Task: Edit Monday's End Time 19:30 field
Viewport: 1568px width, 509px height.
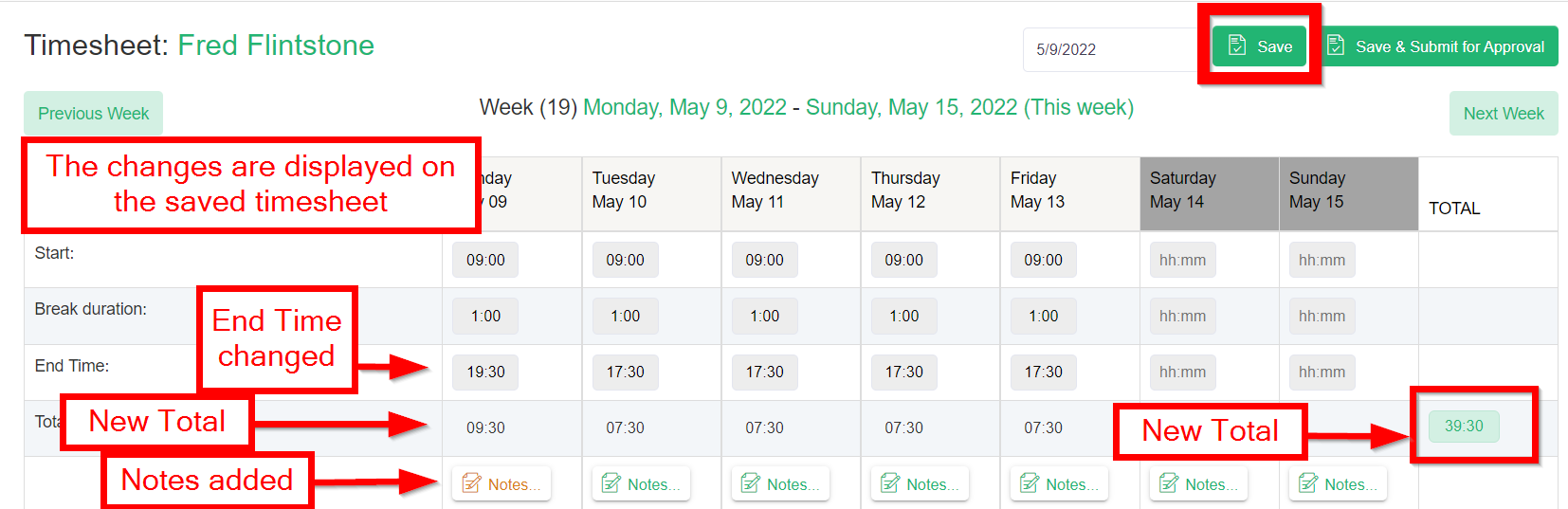Action: click(x=485, y=372)
